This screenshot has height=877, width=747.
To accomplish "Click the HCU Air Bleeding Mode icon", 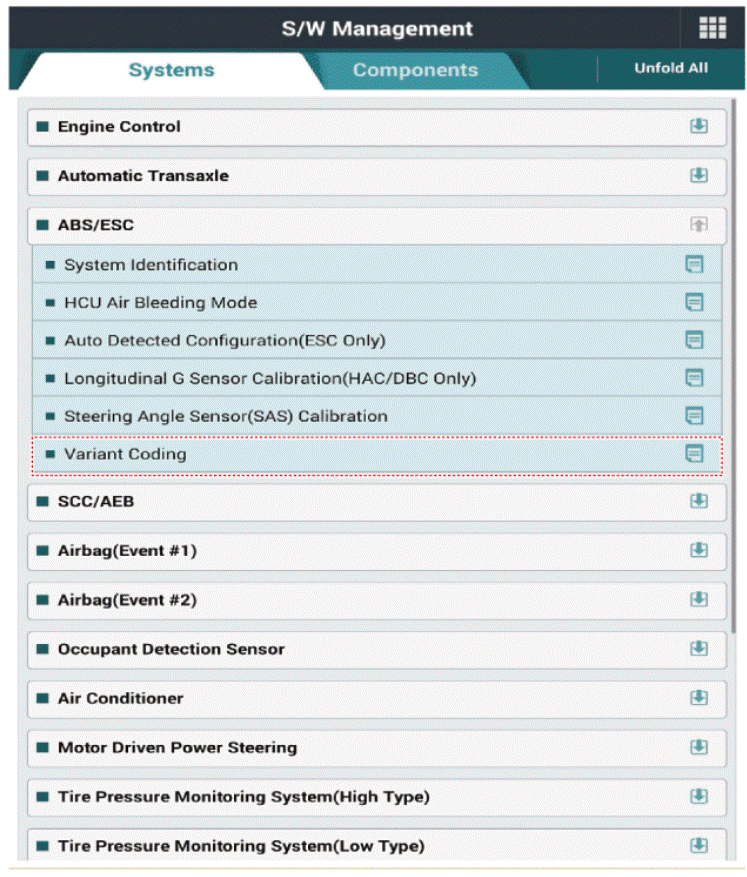I will click(694, 302).
